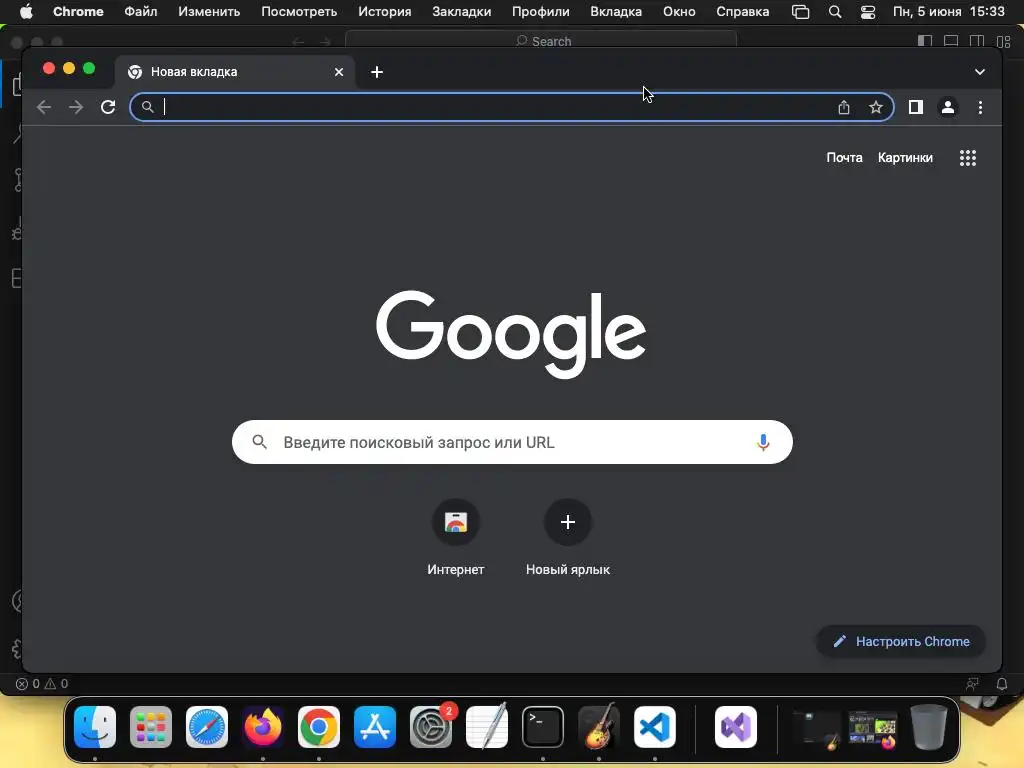Add a new shortcut via Новый ярлык
1024x768 pixels.
(x=568, y=538)
